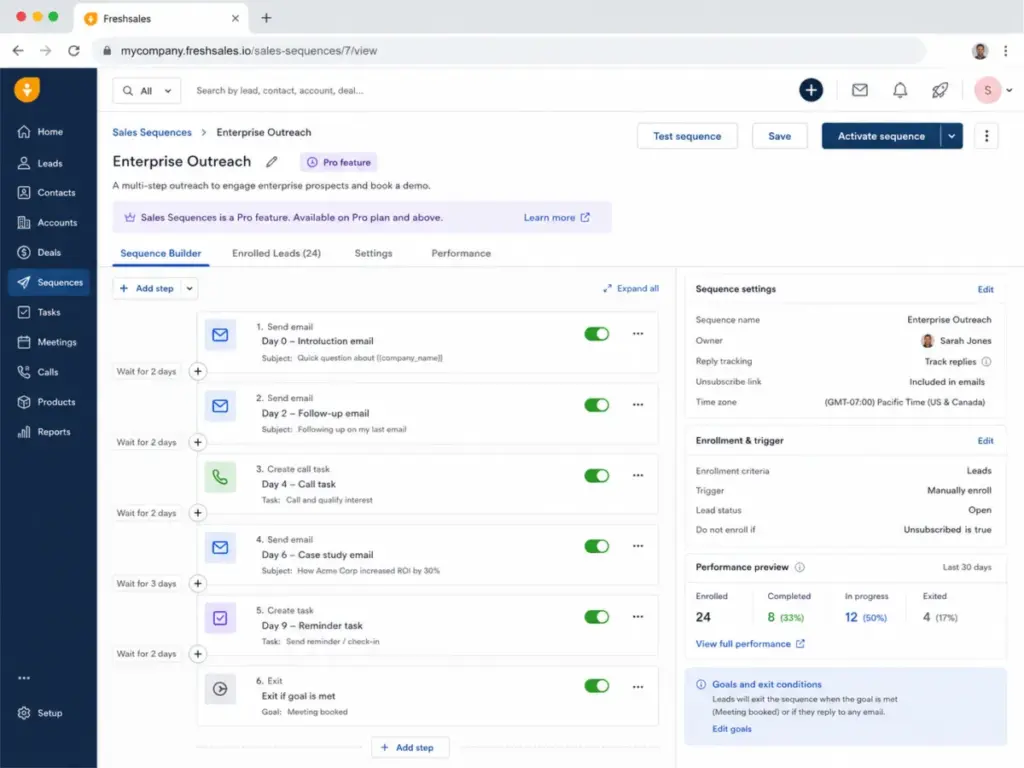1024x768 pixels.
Task: Click the quick add plus button
Action: coord(811,90)
